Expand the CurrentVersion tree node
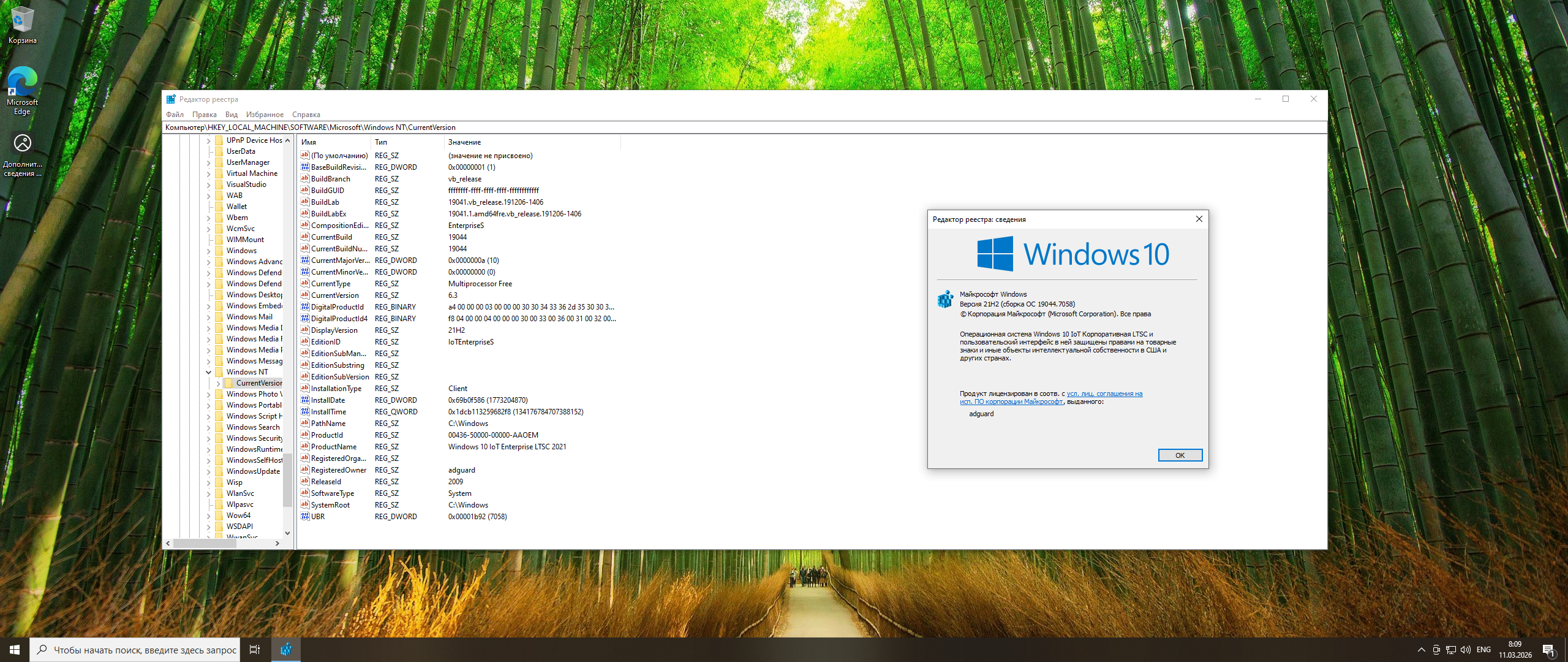Screen dimensions: 1568x662 click(218, 384)
